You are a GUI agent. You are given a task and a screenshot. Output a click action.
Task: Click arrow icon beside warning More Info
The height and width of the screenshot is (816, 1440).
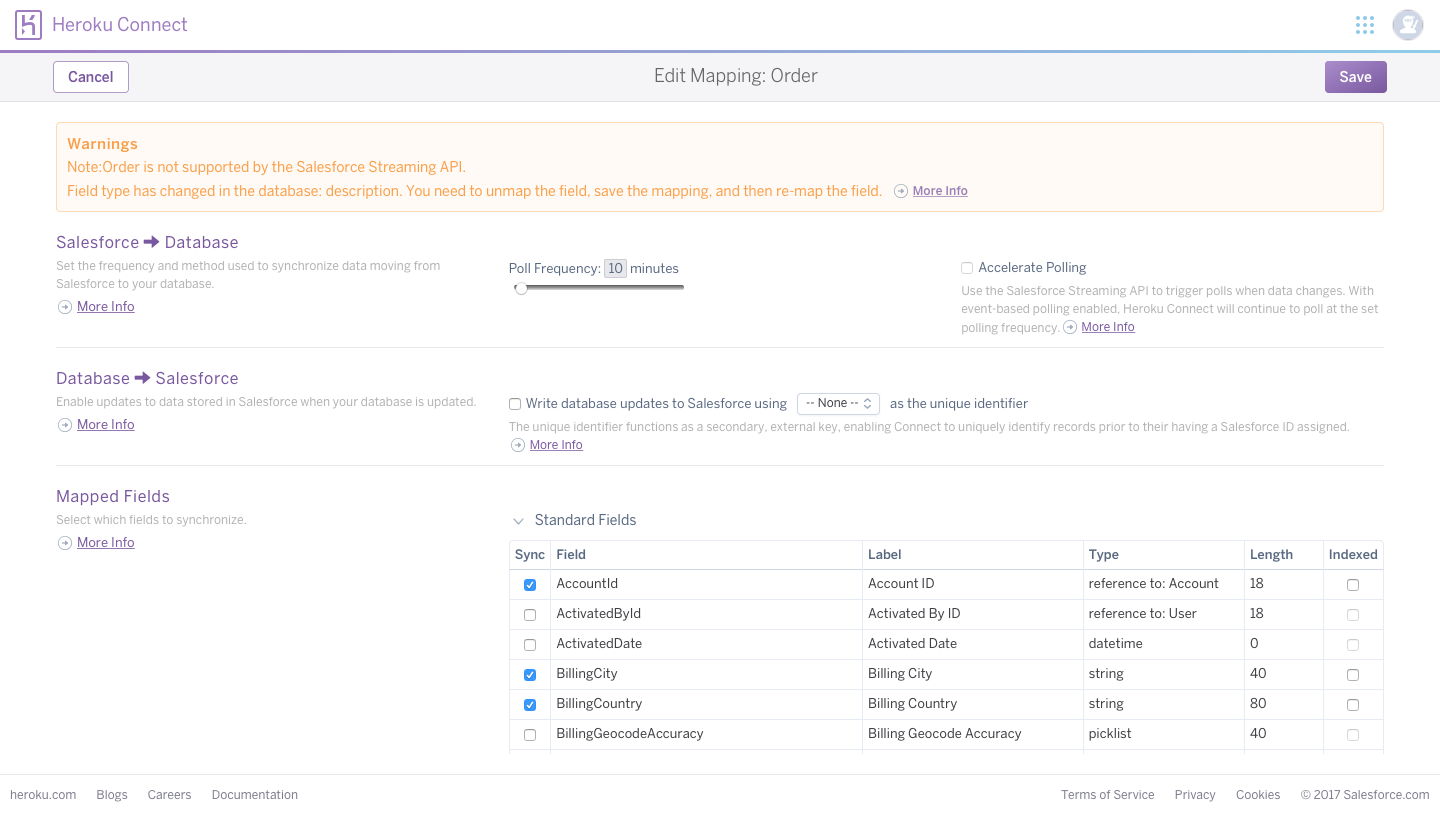point(901,191)
